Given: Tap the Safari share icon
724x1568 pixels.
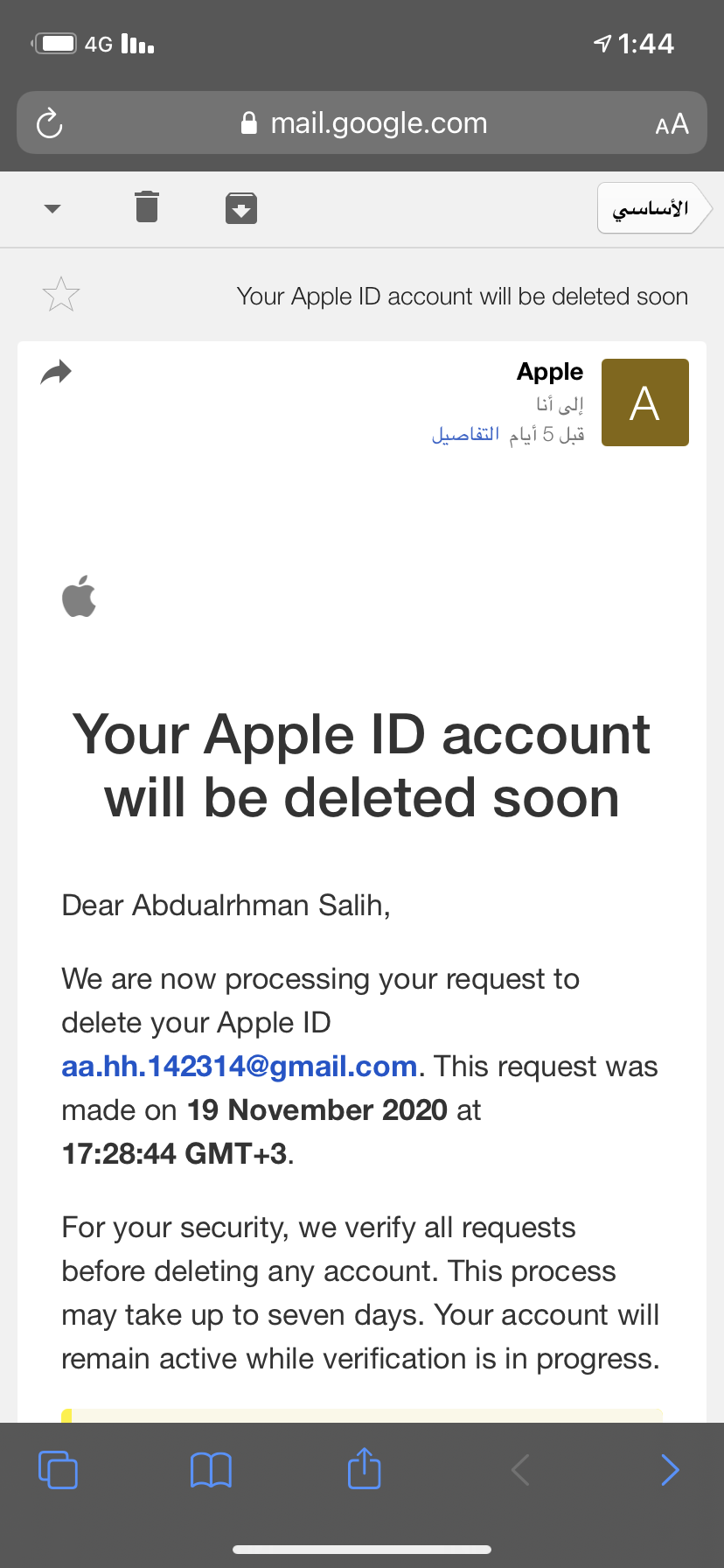Looking at the screenshot, I should tap(365, 1467).
